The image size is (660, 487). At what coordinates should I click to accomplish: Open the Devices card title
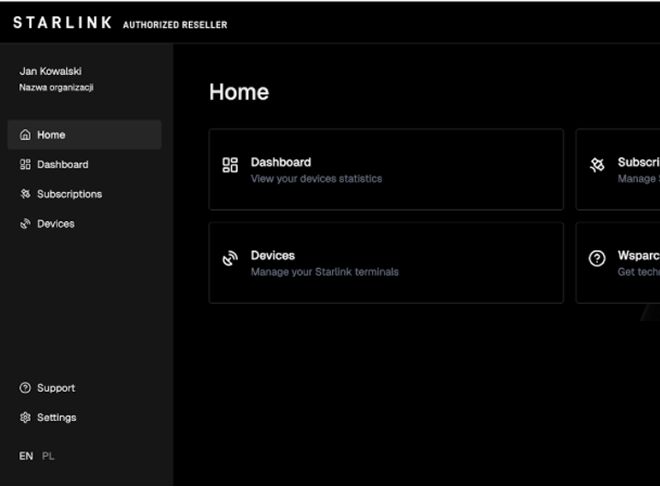pyautogui.click(x=273, y=255)
